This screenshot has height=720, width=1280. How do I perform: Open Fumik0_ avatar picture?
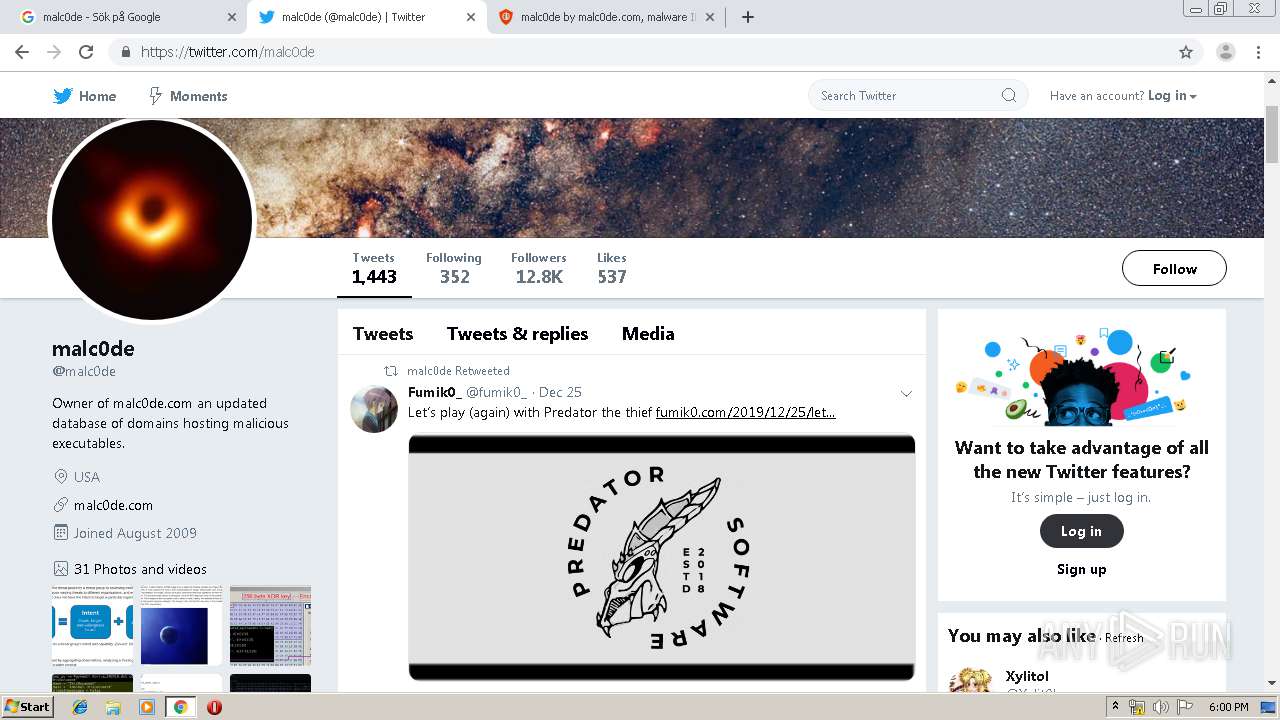coord(374,408)
